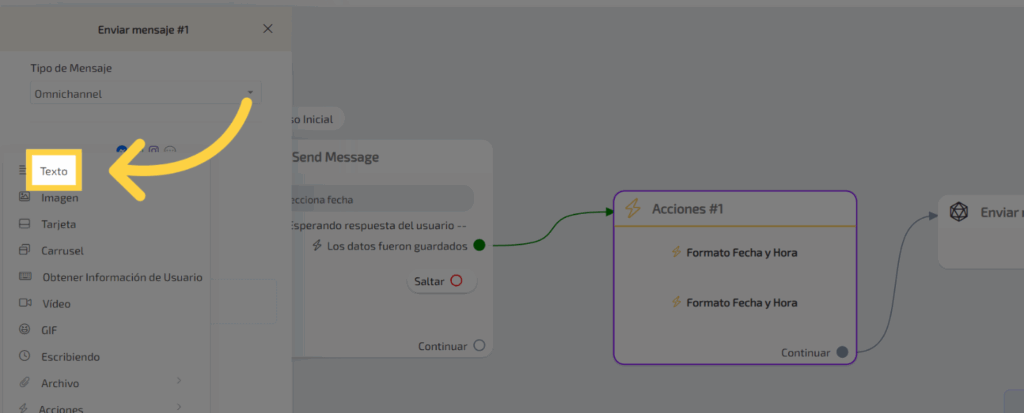The height and width of the screenshot is (413, 1024).
Task: Click Continuar connector on Send Message node
Action: (479, 346)
